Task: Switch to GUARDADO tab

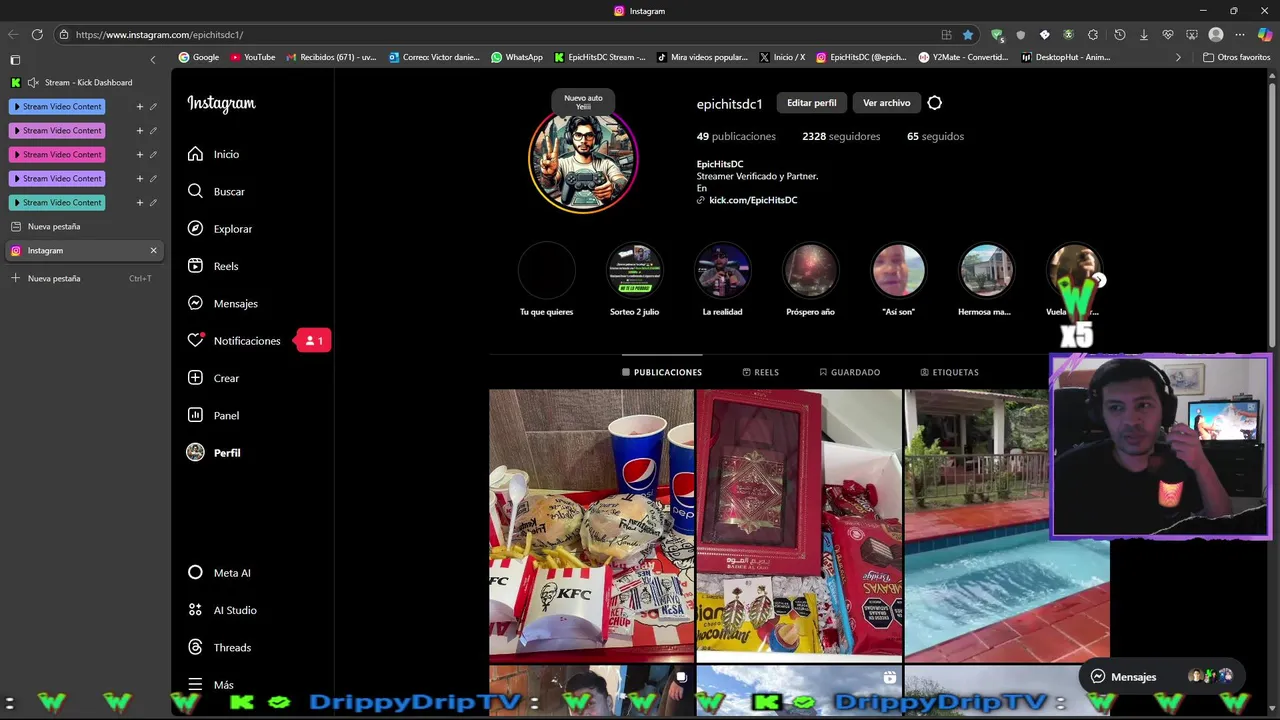Action: click(850, 372)
